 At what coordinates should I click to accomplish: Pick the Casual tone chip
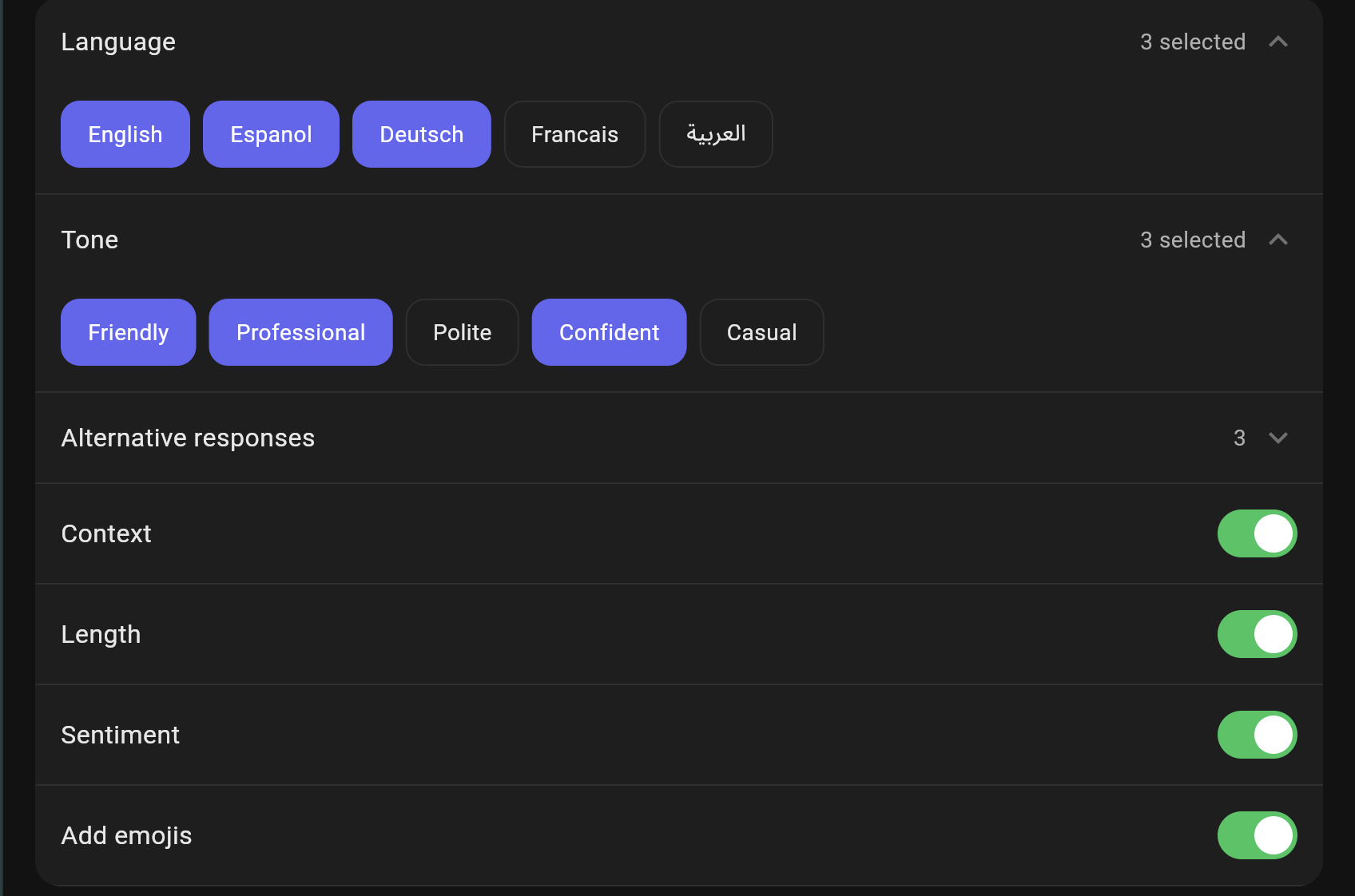click(x=761, y=332)
